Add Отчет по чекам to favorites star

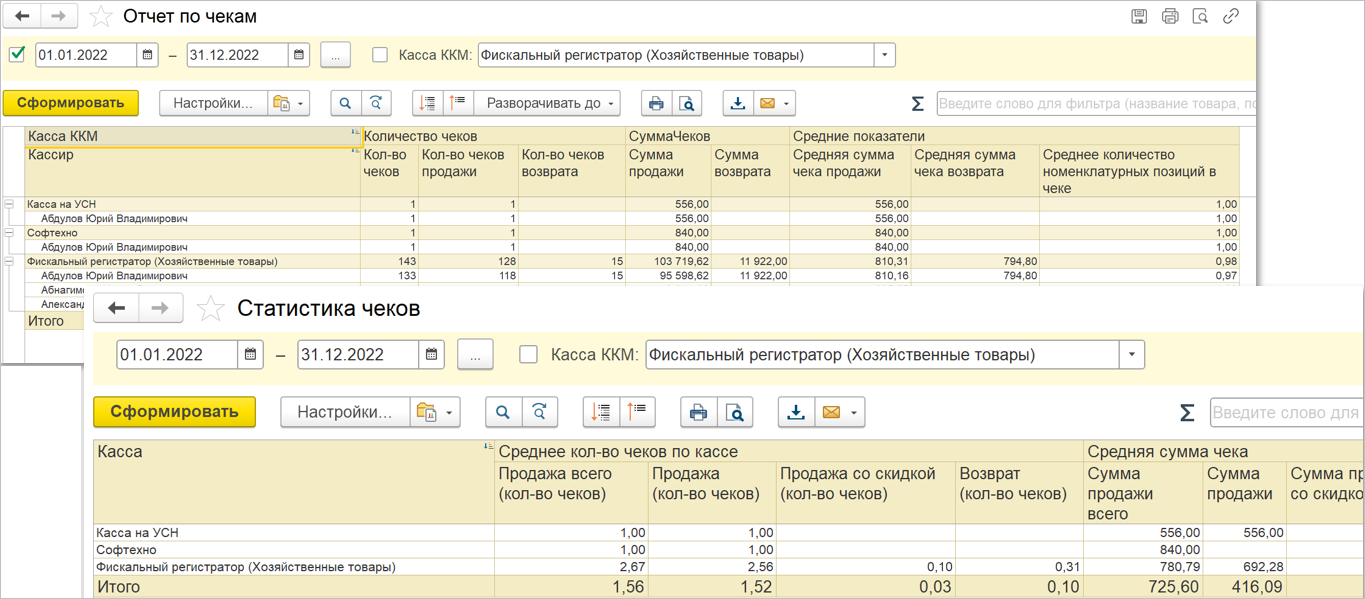click(x=101, y=17)
